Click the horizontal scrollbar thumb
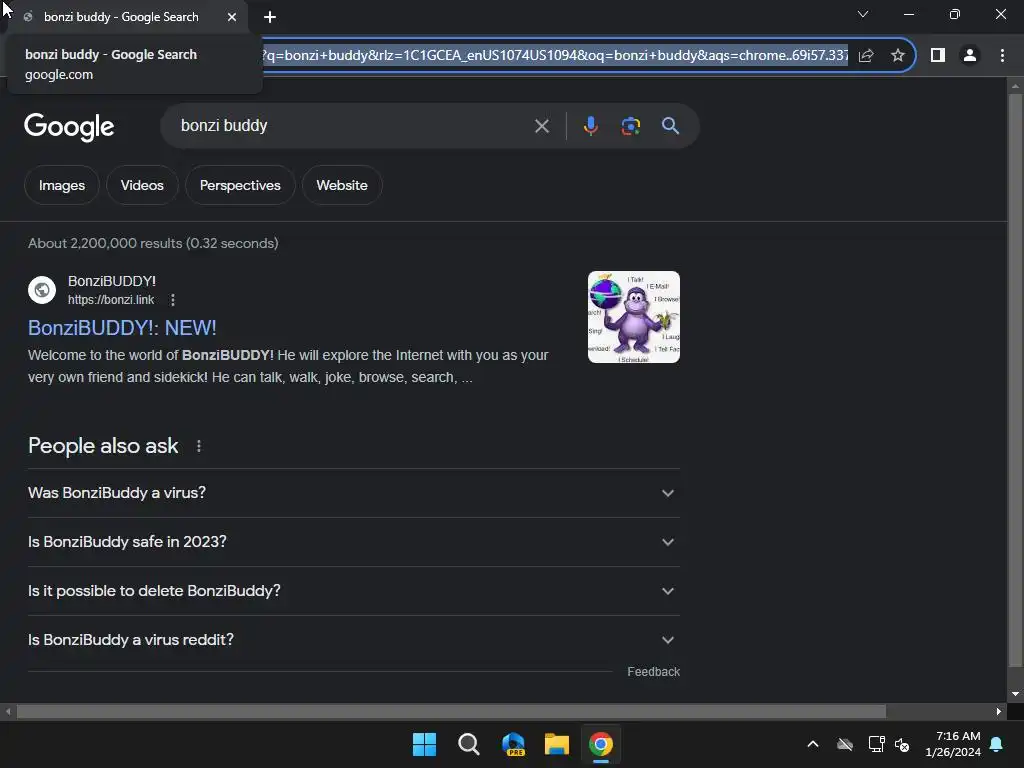1024x768 pixels. click(451, 711)
